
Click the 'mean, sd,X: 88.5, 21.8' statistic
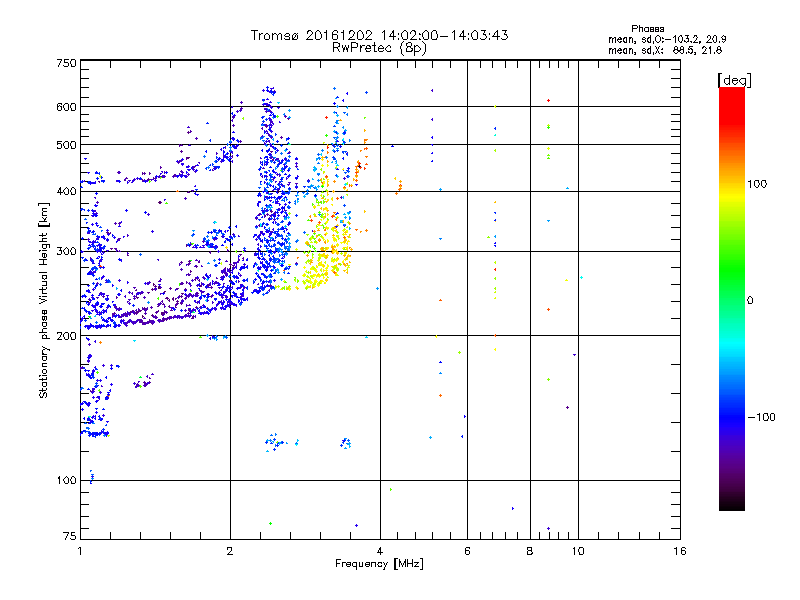[x=665, y=50]
